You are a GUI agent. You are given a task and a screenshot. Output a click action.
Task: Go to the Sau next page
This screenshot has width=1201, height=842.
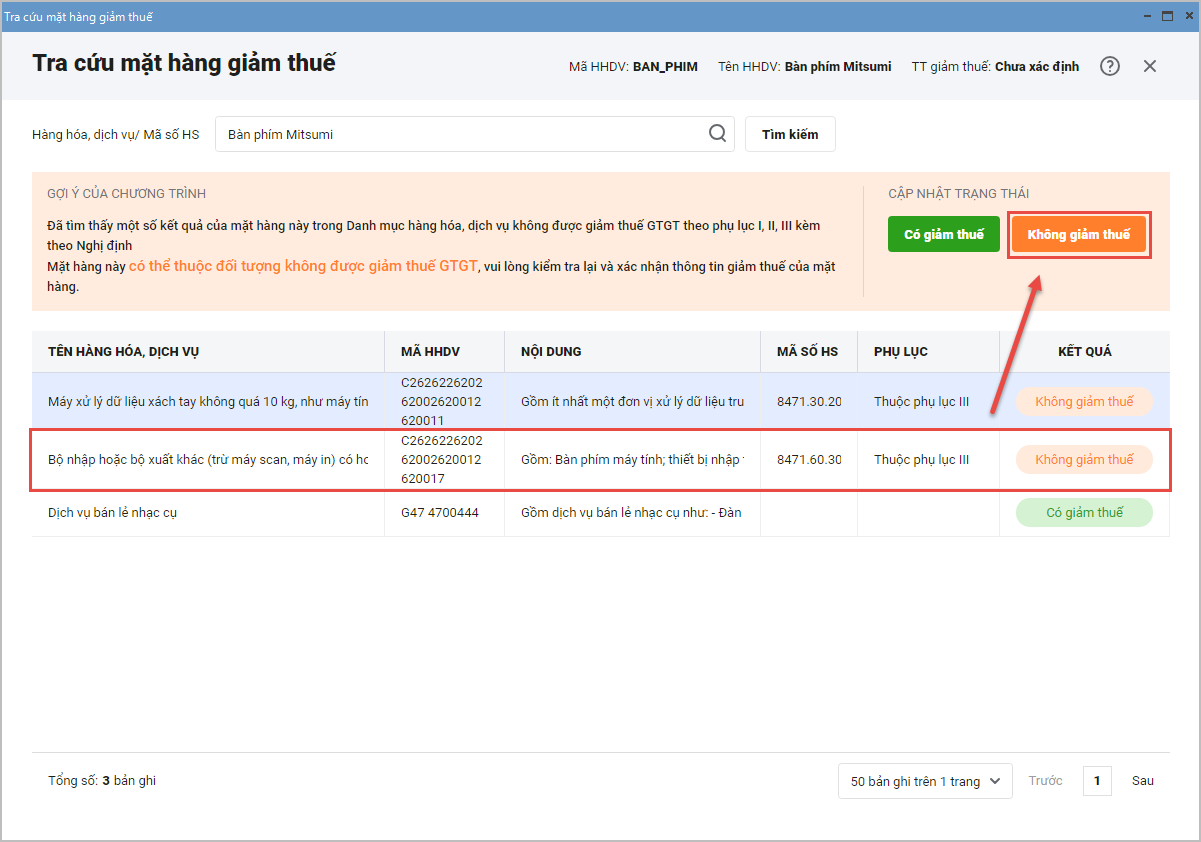coord(1142,781)
